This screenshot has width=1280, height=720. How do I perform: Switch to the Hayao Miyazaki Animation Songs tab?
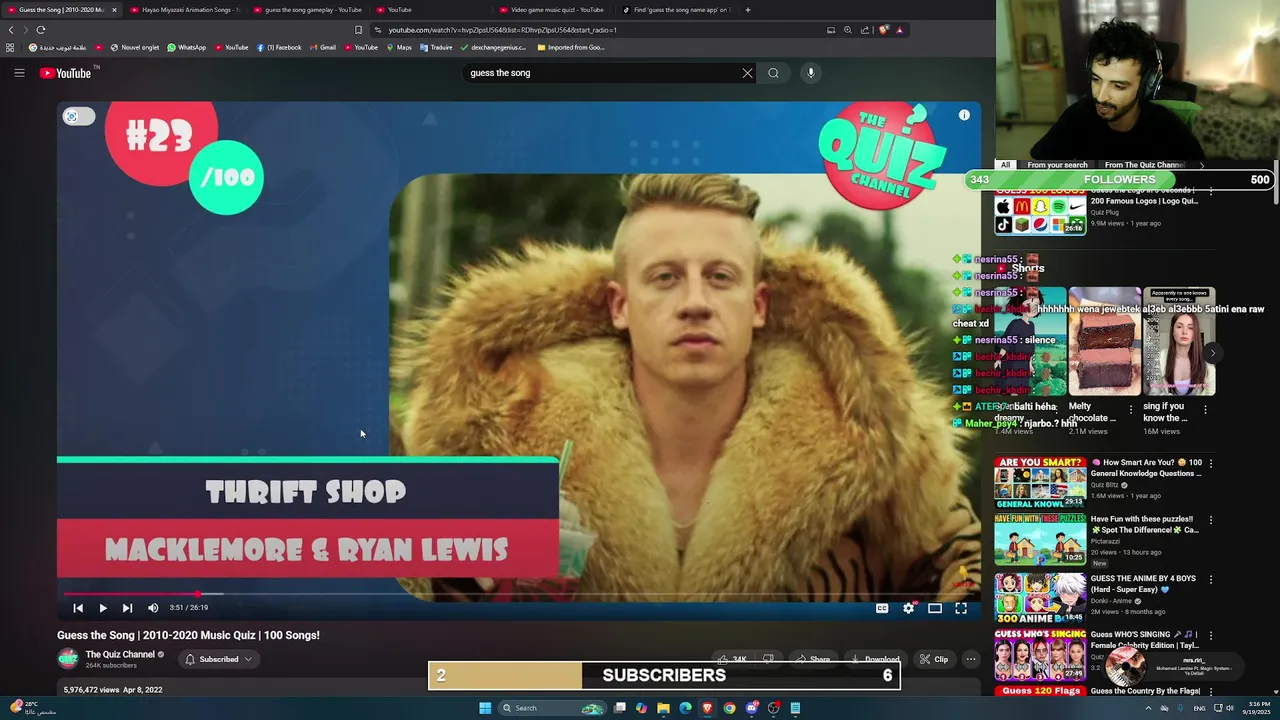pyautogui.click(x=184, y=10)
